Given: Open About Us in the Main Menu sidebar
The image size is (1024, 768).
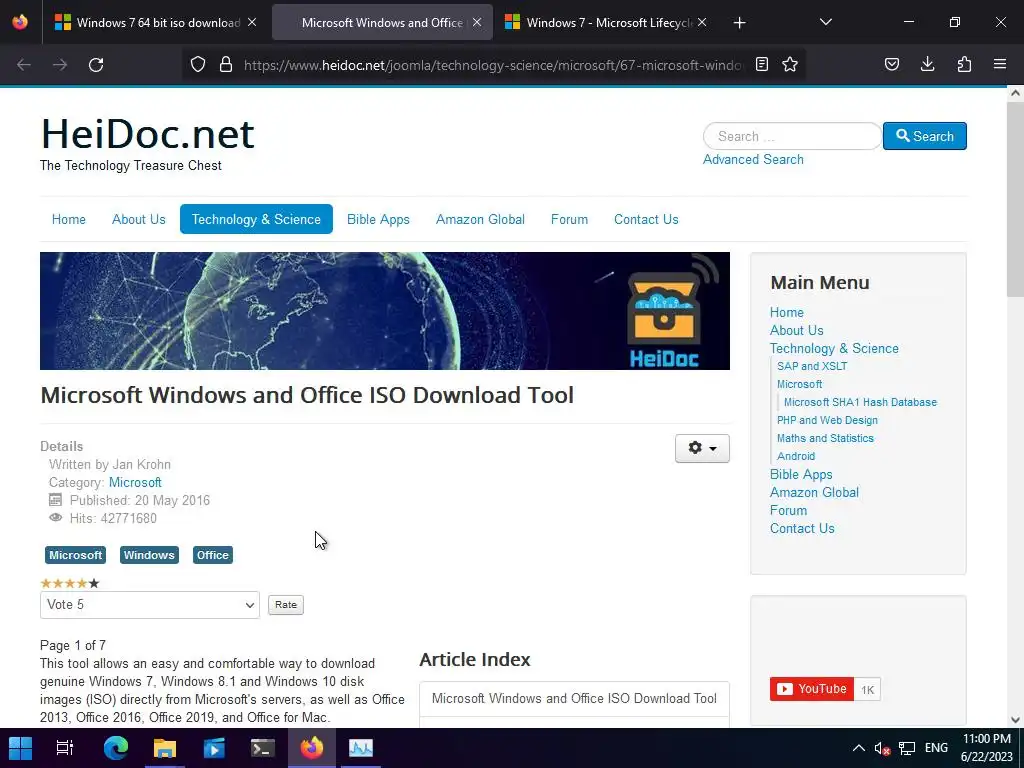Looking at the screenshot, I should point(796,330).
